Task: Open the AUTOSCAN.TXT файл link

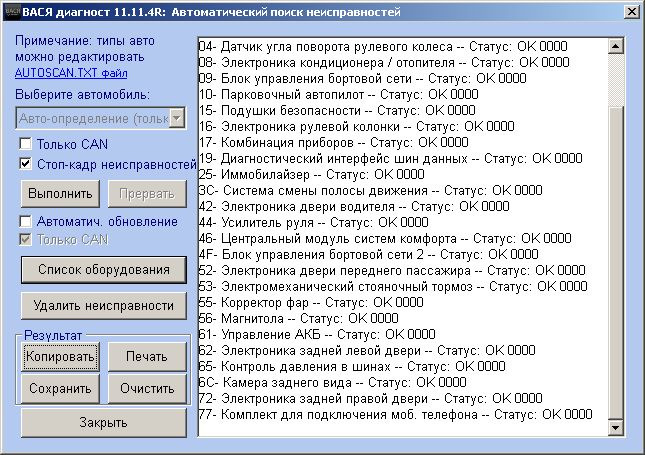Action: (71, 73)
